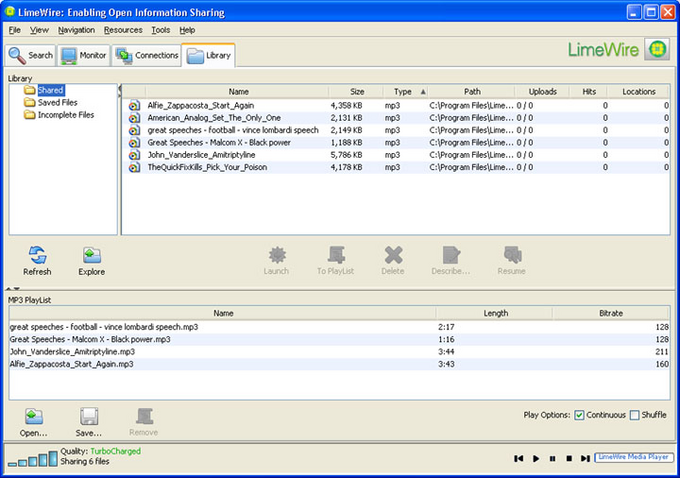Viewport: 680px width, 478px height.
Task: Click the Resume download icon
Action: 512,255
